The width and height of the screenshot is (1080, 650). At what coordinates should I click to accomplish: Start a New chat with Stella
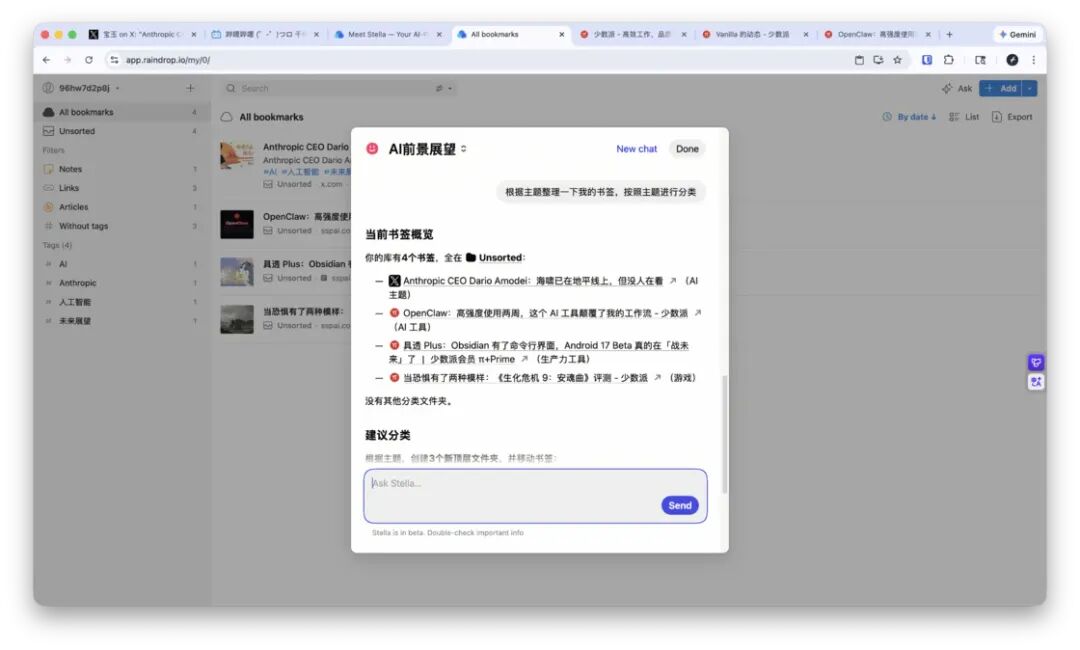click(x=636, y=149)
